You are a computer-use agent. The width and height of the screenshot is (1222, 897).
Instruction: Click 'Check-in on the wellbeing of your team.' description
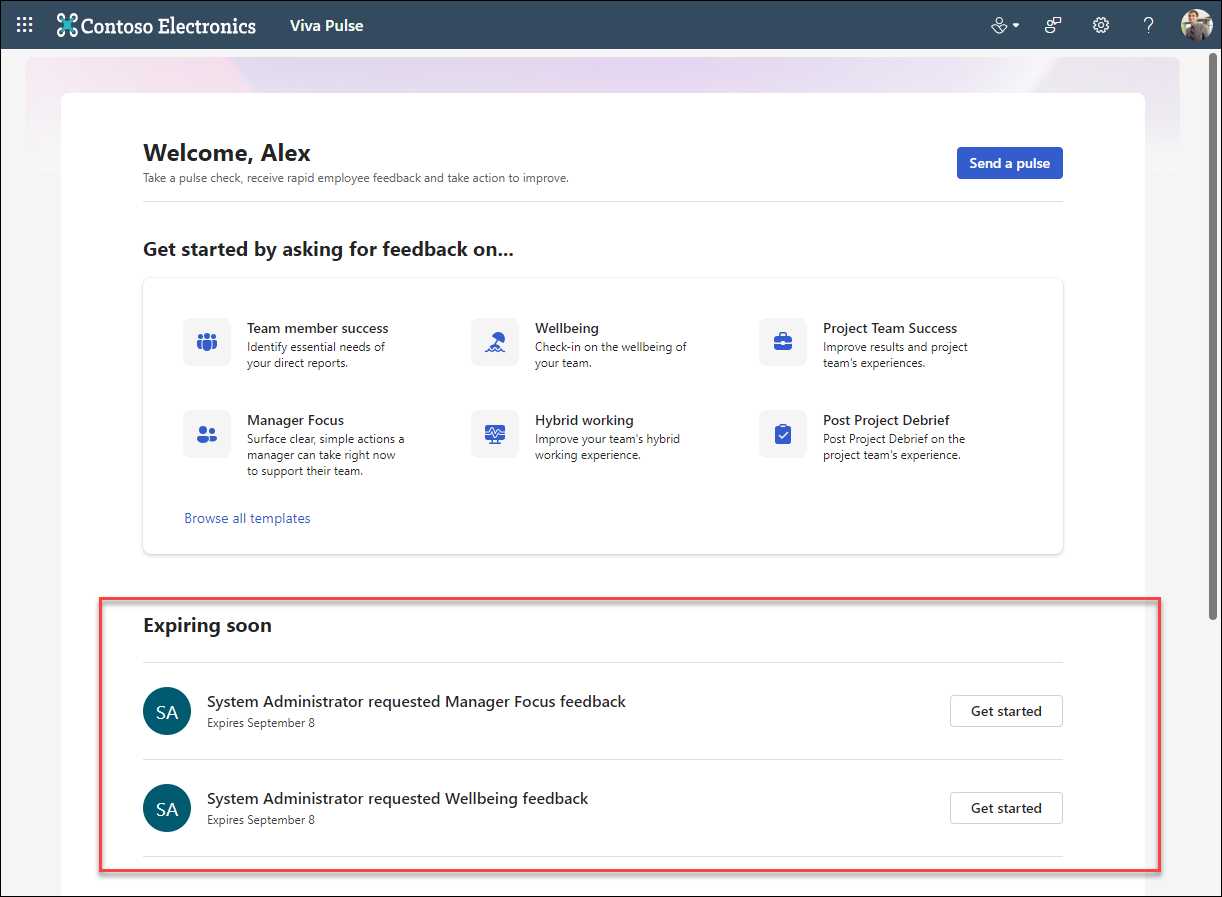pyautogui.click(x=611, y=355)
